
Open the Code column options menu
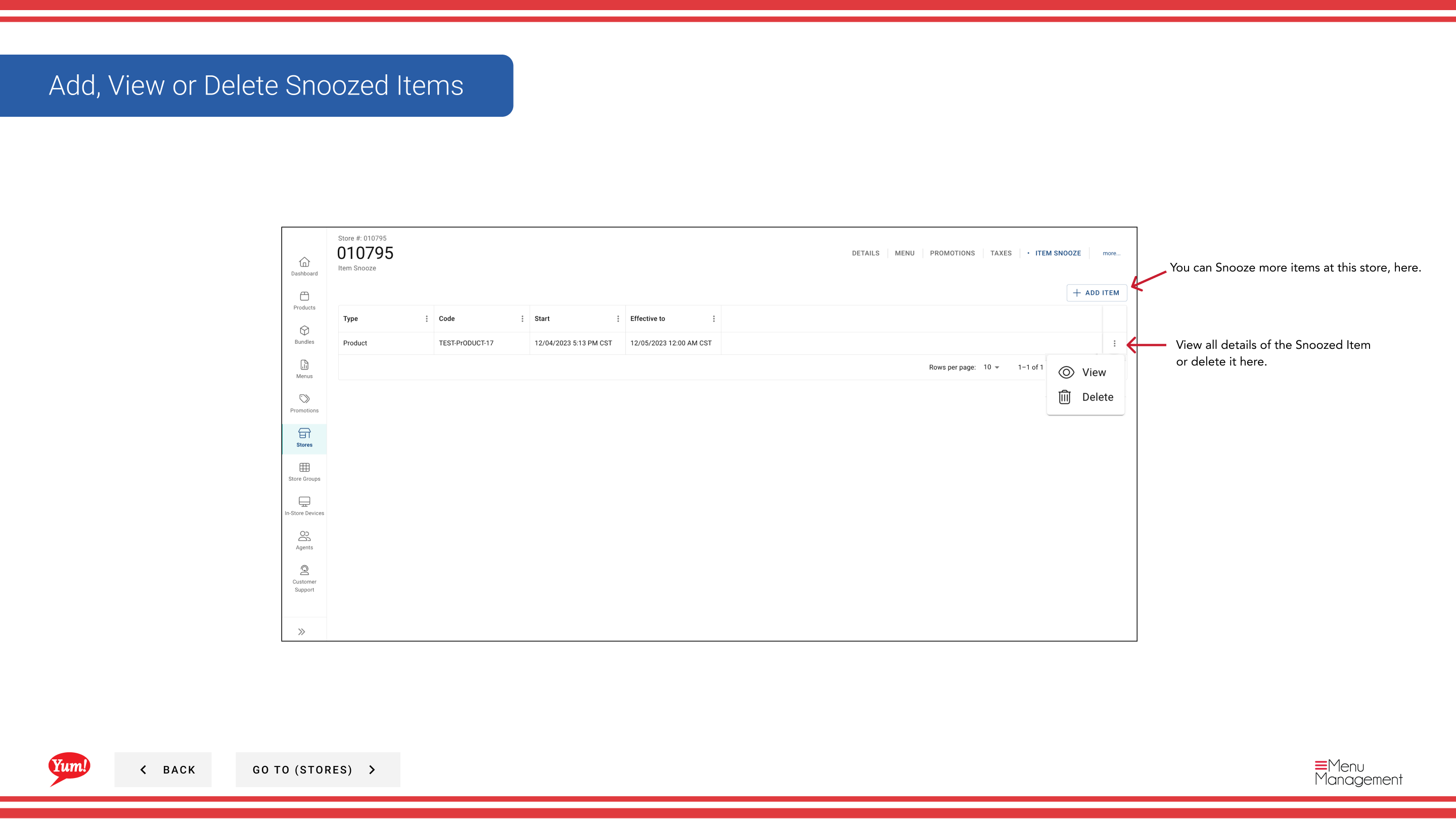click(522, 319)
